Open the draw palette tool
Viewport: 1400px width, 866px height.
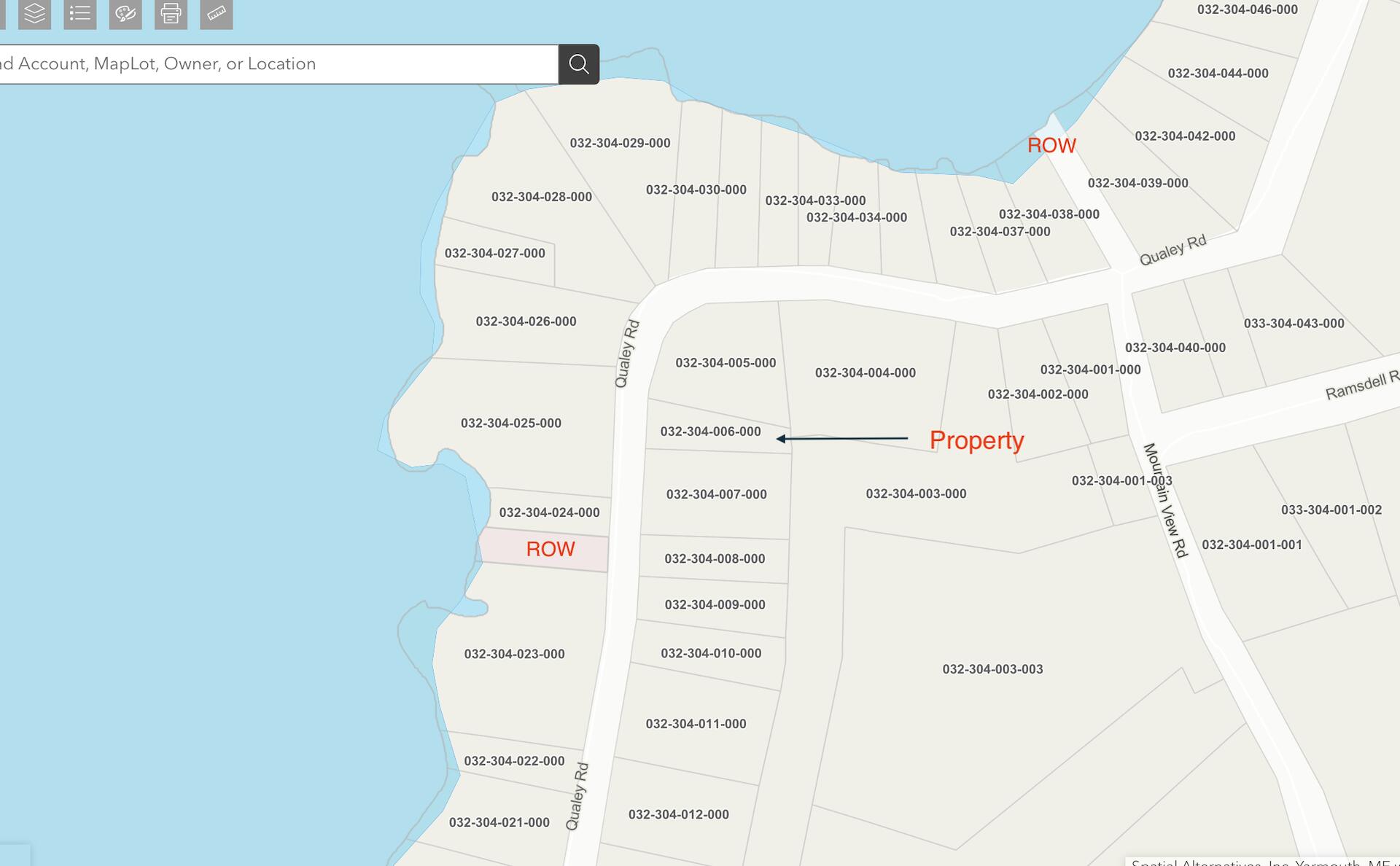coord(125,13)
